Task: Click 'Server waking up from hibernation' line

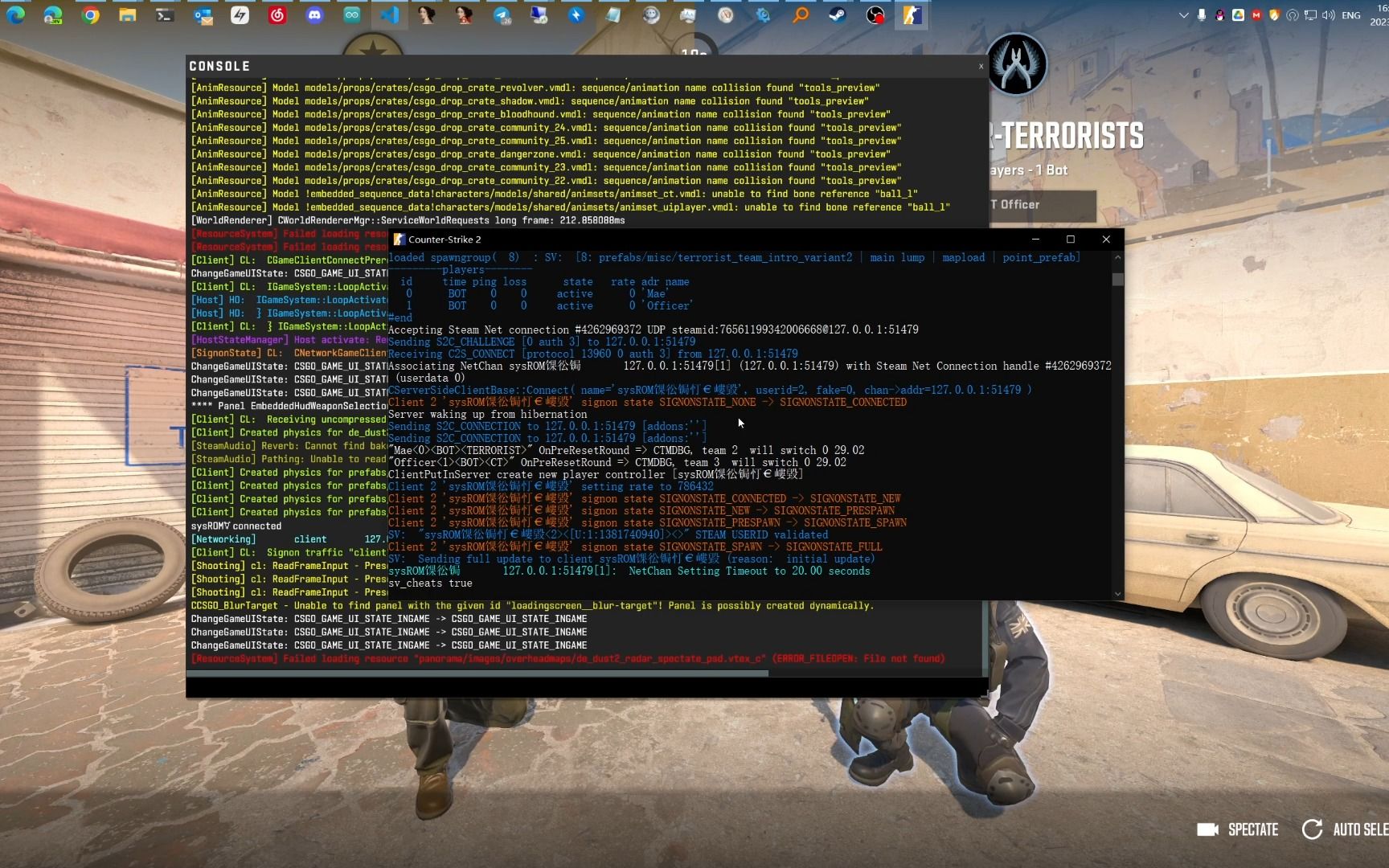Action: pos(487,414)
